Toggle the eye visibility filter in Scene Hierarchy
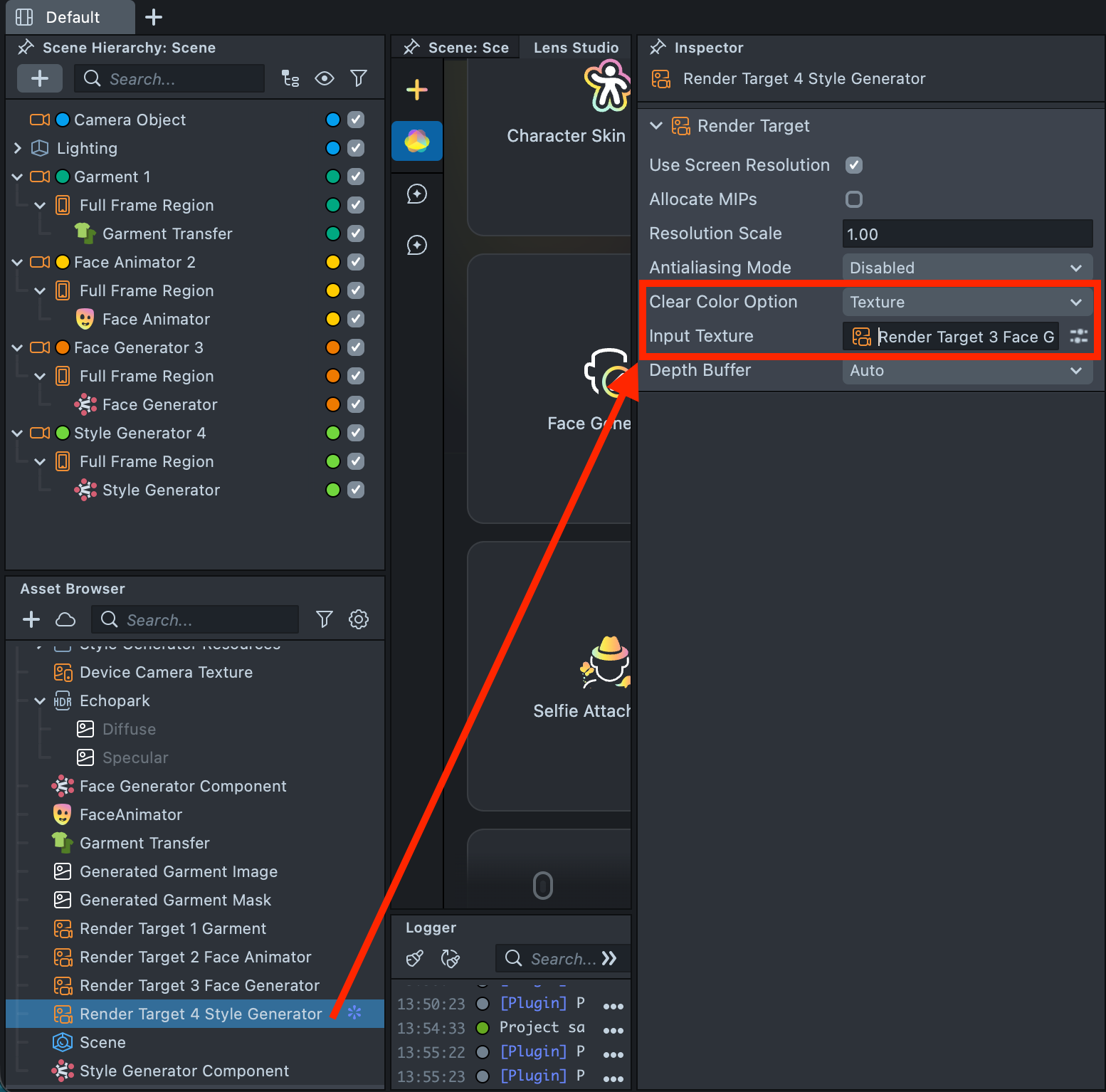The width and height of the screenshot is (1106, 1092). tap(325, 78)
